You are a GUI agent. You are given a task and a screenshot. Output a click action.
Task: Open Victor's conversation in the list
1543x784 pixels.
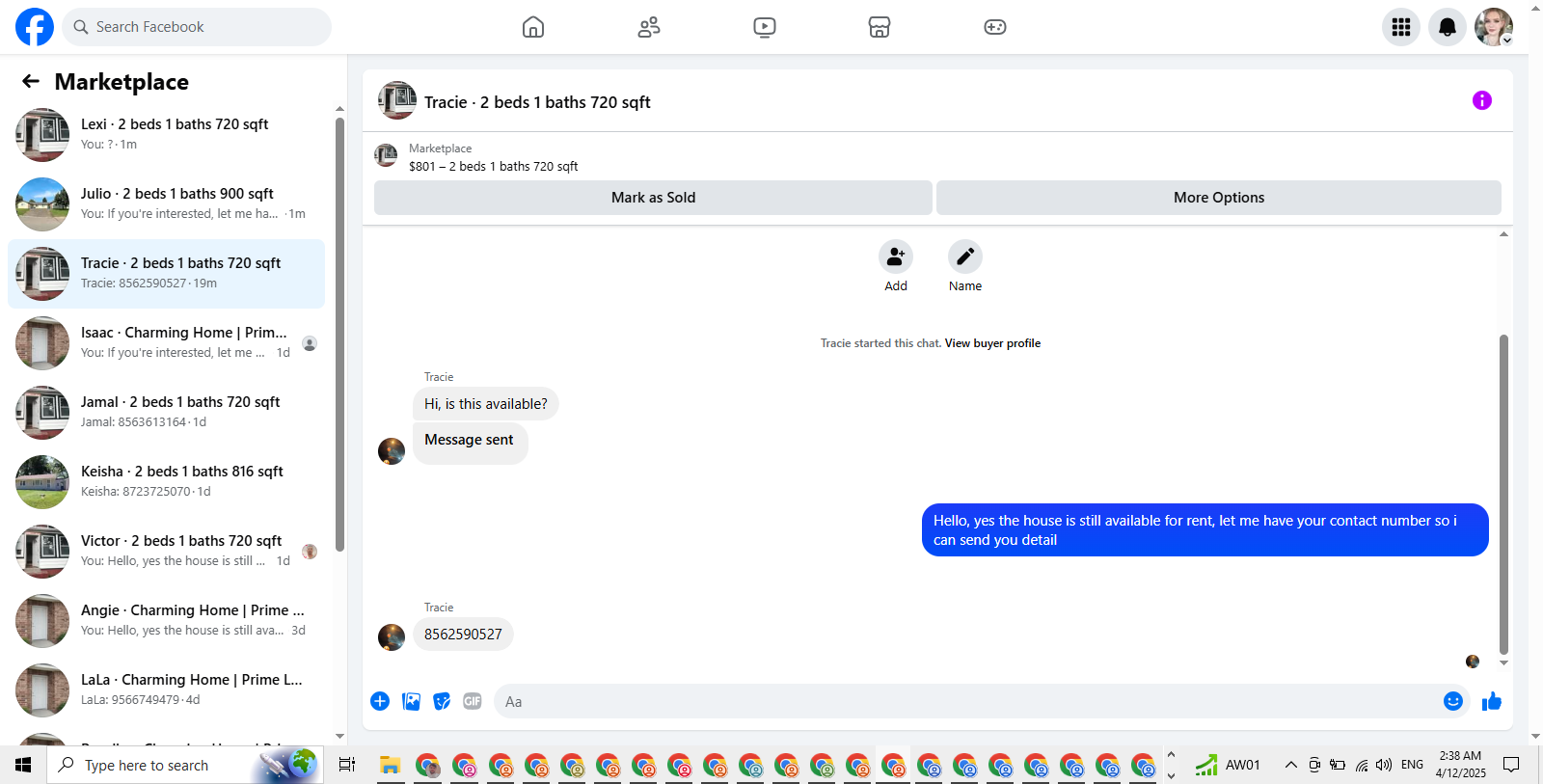click(x=167, y=552)
